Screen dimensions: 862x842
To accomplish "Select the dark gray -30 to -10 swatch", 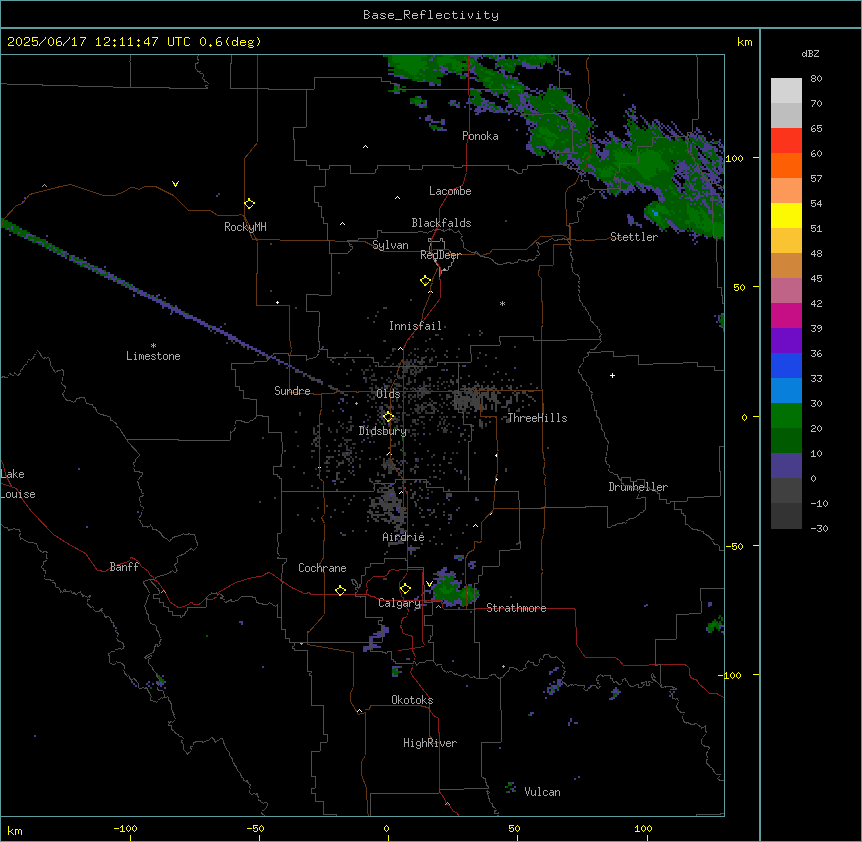I will tap(786, 516).
